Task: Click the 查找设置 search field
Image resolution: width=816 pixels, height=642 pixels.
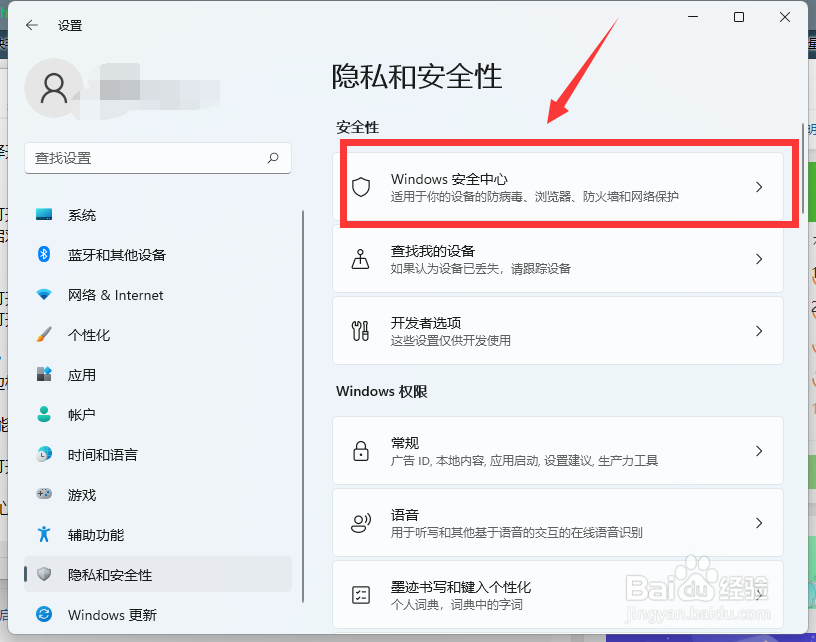Action: [158, 158]
